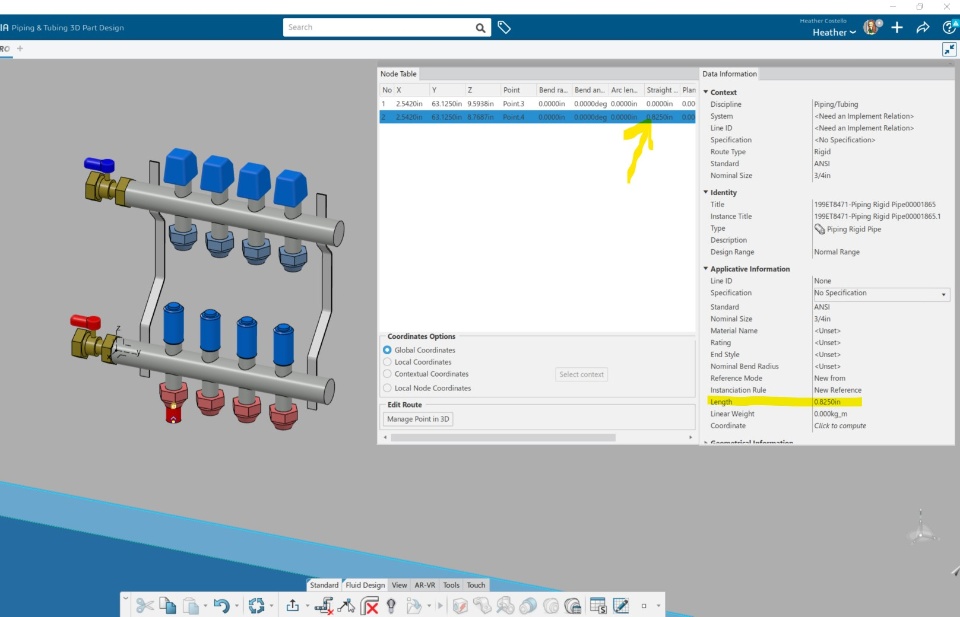Open the Undo history dropdown arrow

coord(236,606)
